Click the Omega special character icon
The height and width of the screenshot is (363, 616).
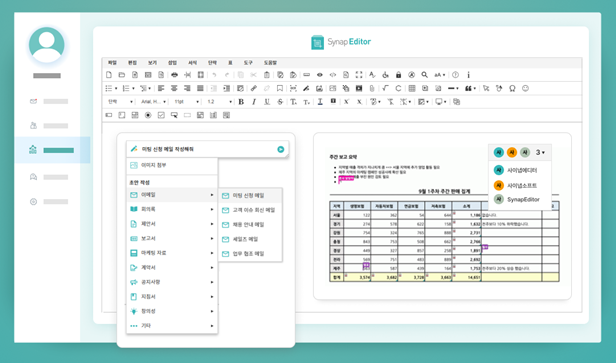[512, 88]
